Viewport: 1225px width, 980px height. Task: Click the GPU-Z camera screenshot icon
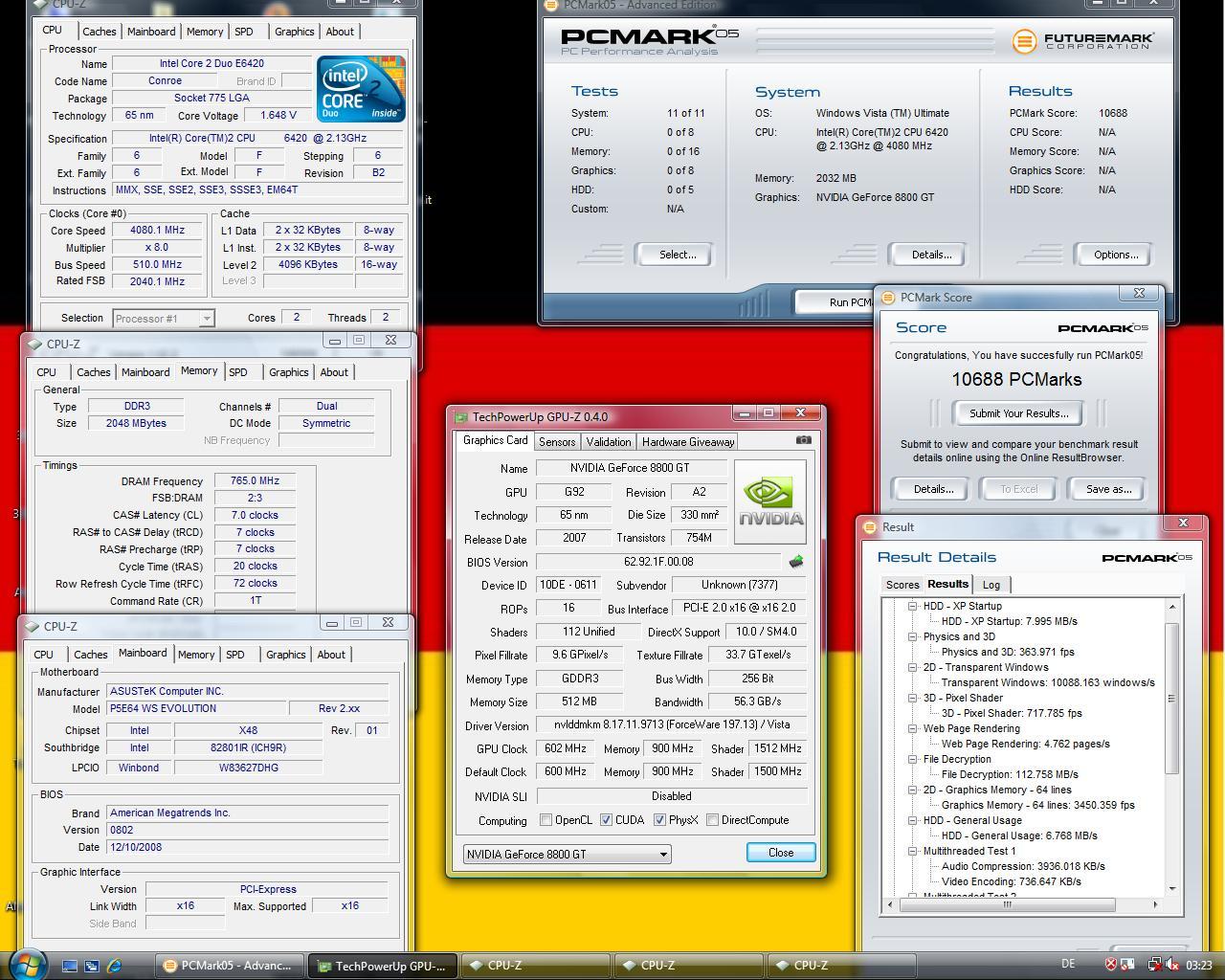coord(803,440)
